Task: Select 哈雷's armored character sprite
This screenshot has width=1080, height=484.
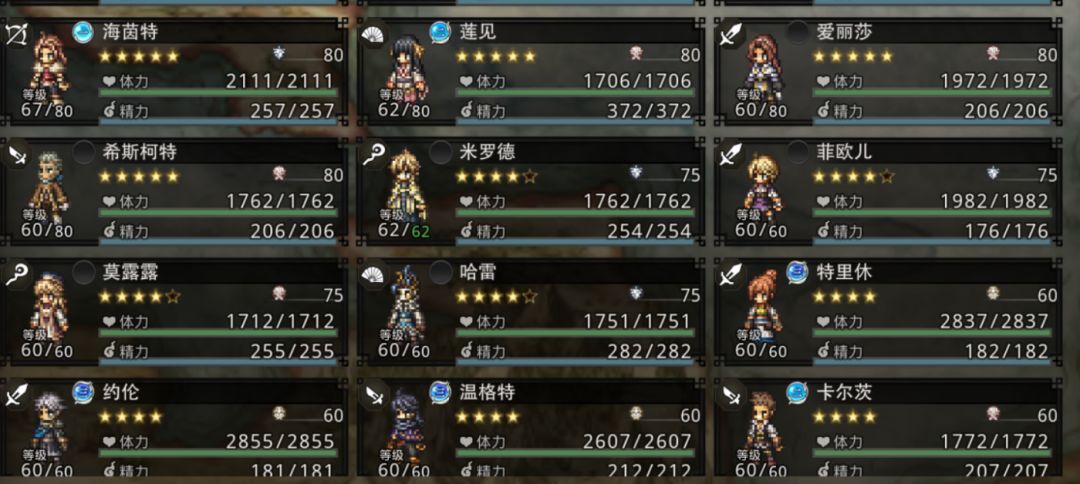Action: coord(406,304)
